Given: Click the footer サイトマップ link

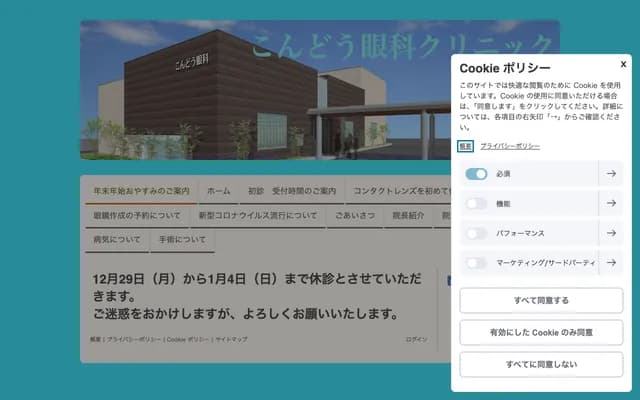Looking at the screenshot, I should (x=231, y=339).
